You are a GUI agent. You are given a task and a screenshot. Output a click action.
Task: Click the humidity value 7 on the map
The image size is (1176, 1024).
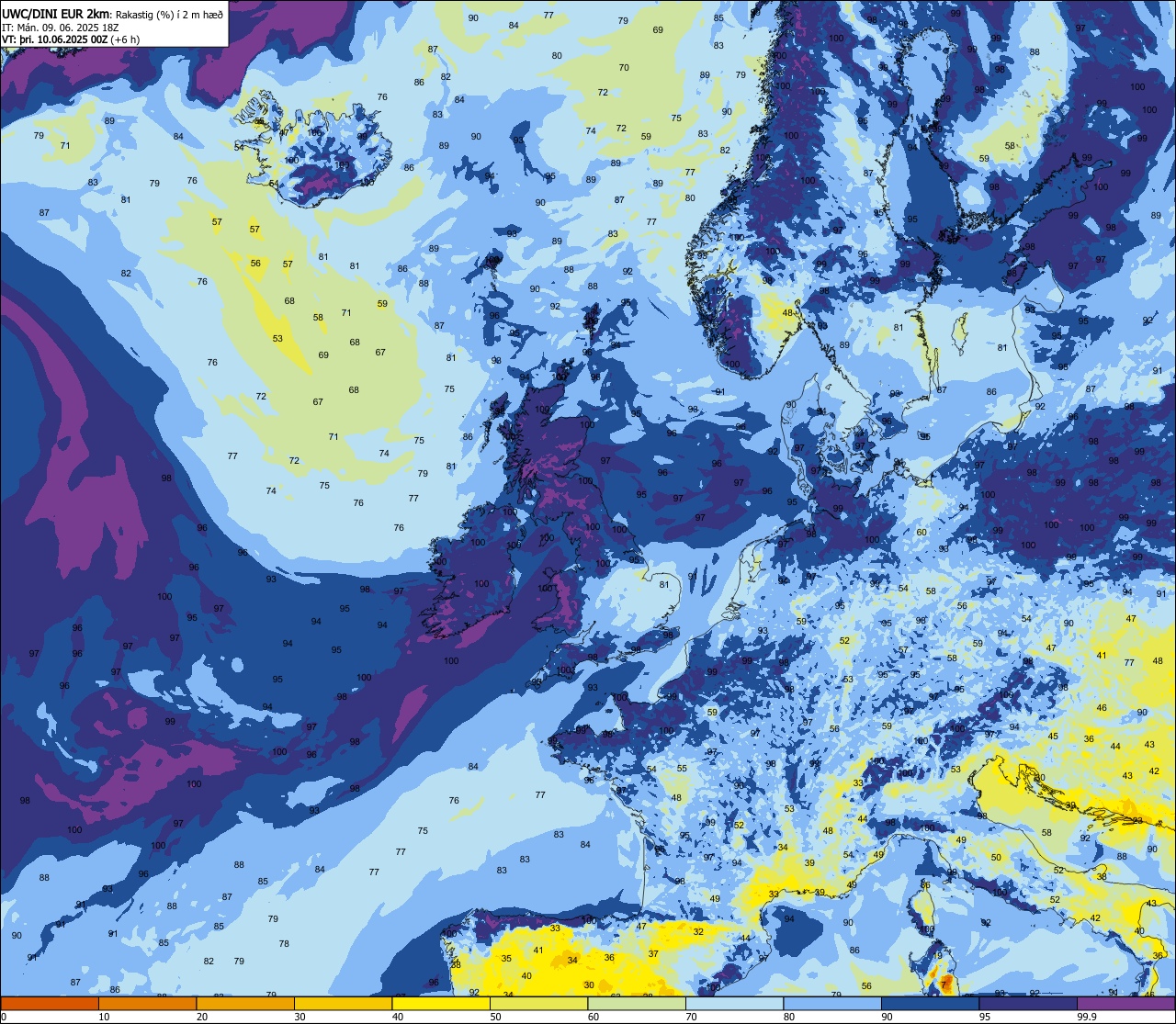(x=944, y=984)
